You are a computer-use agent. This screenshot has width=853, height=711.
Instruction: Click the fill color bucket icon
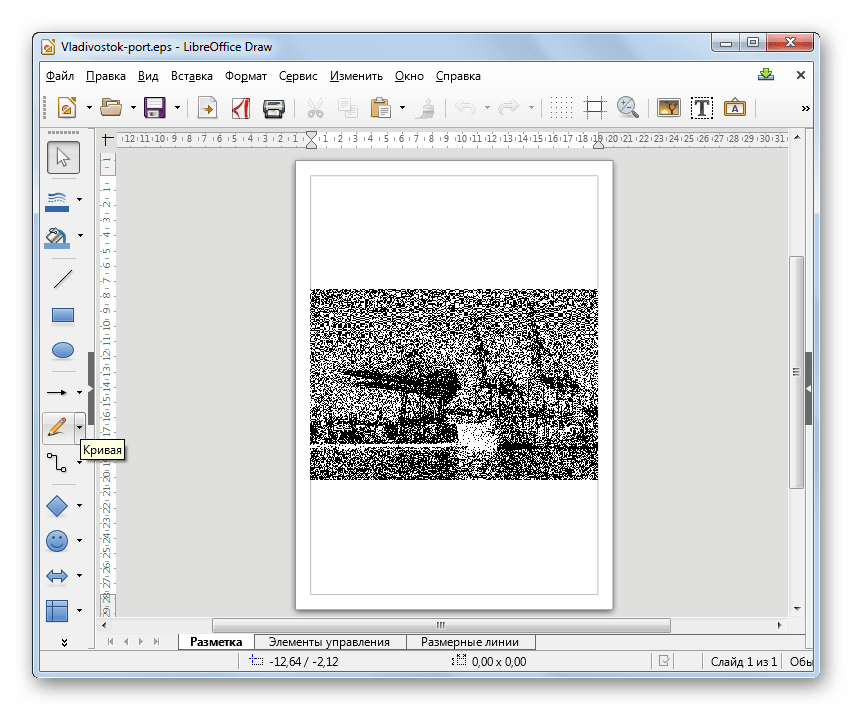pyautogui.click(x=57, y=237)
